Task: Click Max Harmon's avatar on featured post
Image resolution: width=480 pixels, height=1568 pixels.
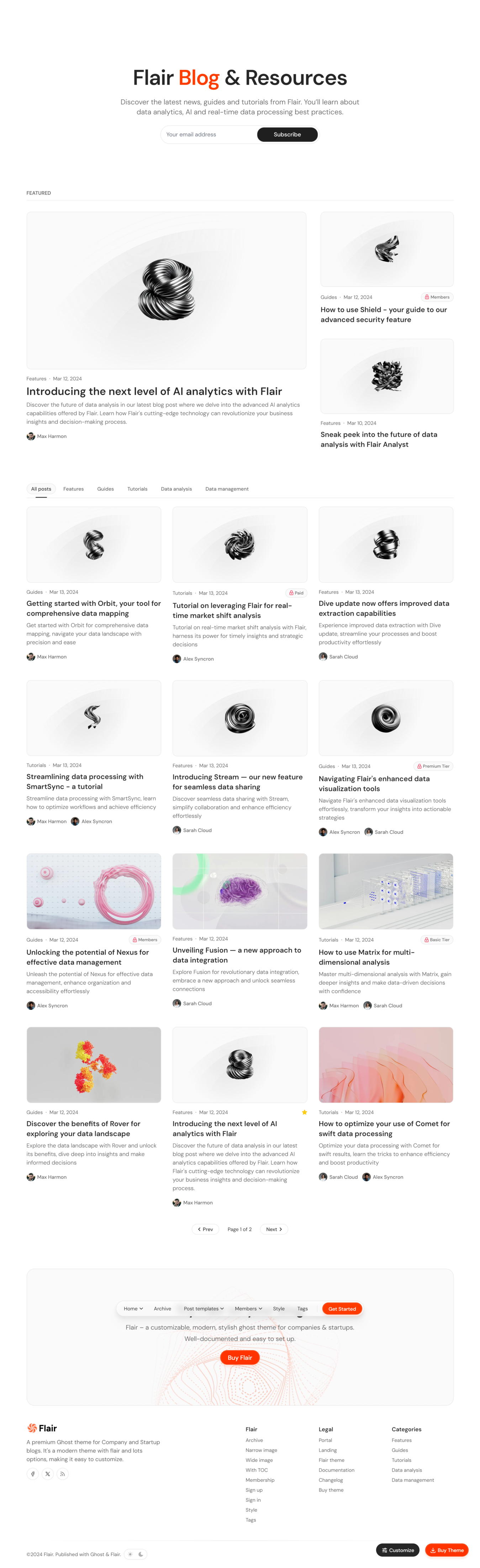Action: 31,436
